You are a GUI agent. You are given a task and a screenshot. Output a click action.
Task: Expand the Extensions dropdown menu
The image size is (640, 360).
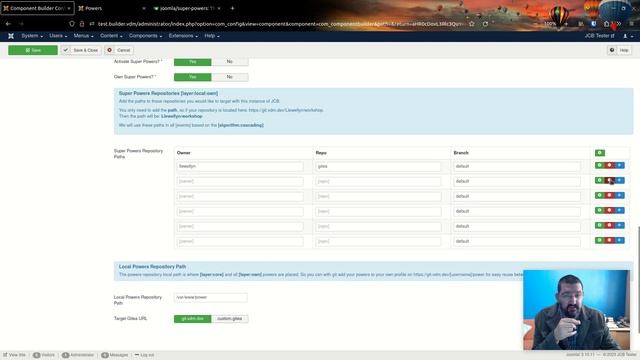(183, 36)
